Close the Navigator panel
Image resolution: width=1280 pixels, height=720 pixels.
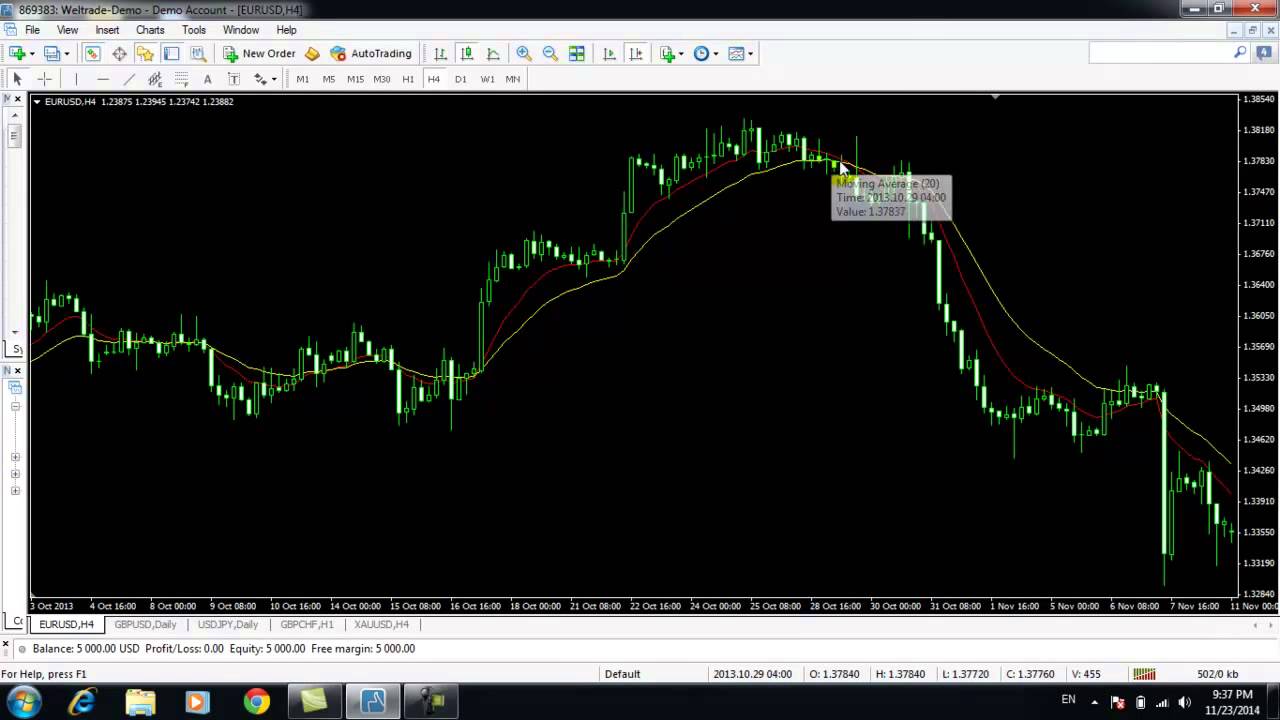coord(18,370)
